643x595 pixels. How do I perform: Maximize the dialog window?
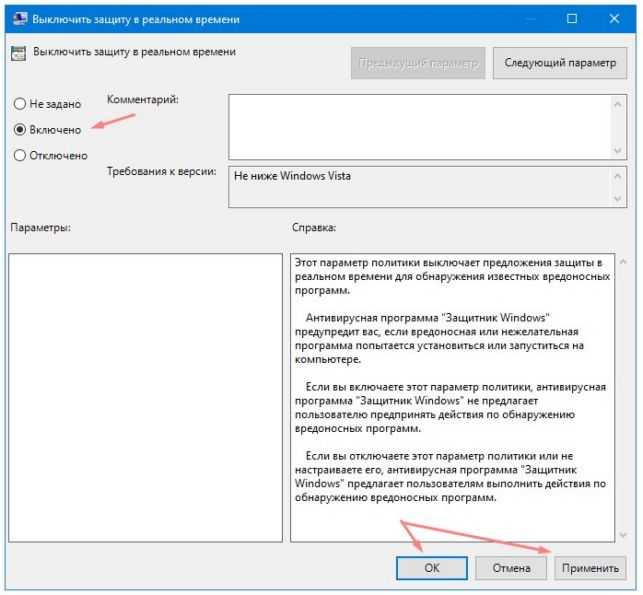tap(572, 18)
